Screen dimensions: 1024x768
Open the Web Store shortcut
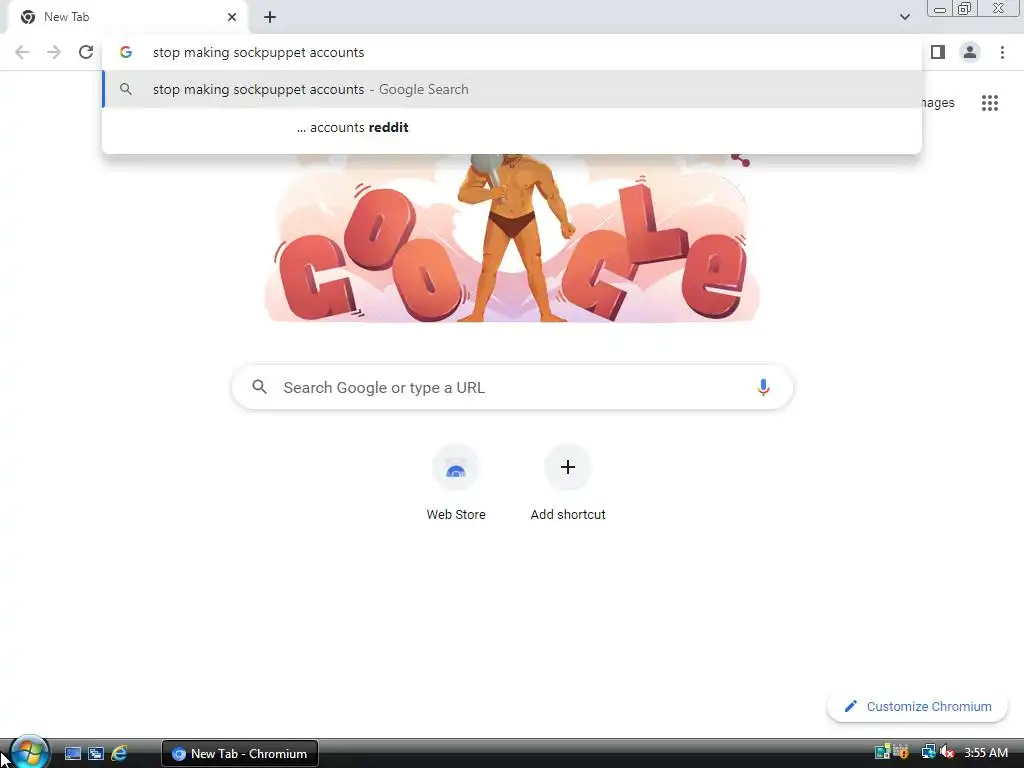click(x=456, y=483)
